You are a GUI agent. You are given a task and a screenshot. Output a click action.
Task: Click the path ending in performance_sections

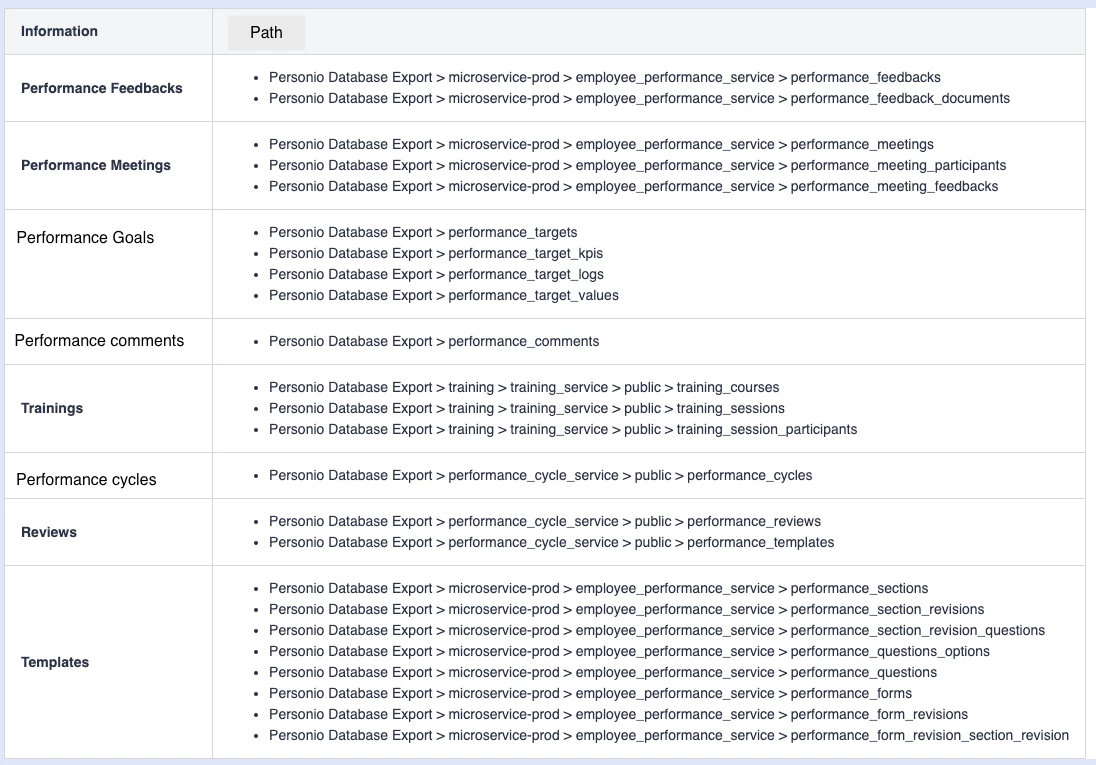tap(599, 589)
